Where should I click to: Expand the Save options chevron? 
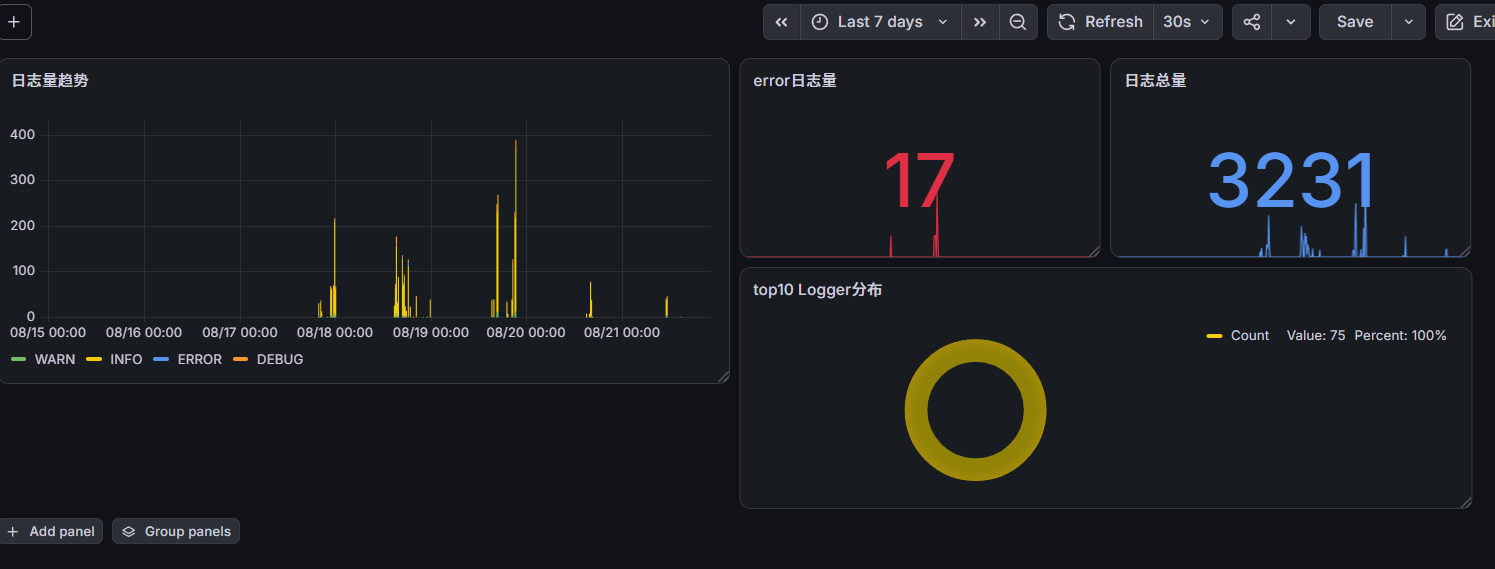coord(1409,22)
